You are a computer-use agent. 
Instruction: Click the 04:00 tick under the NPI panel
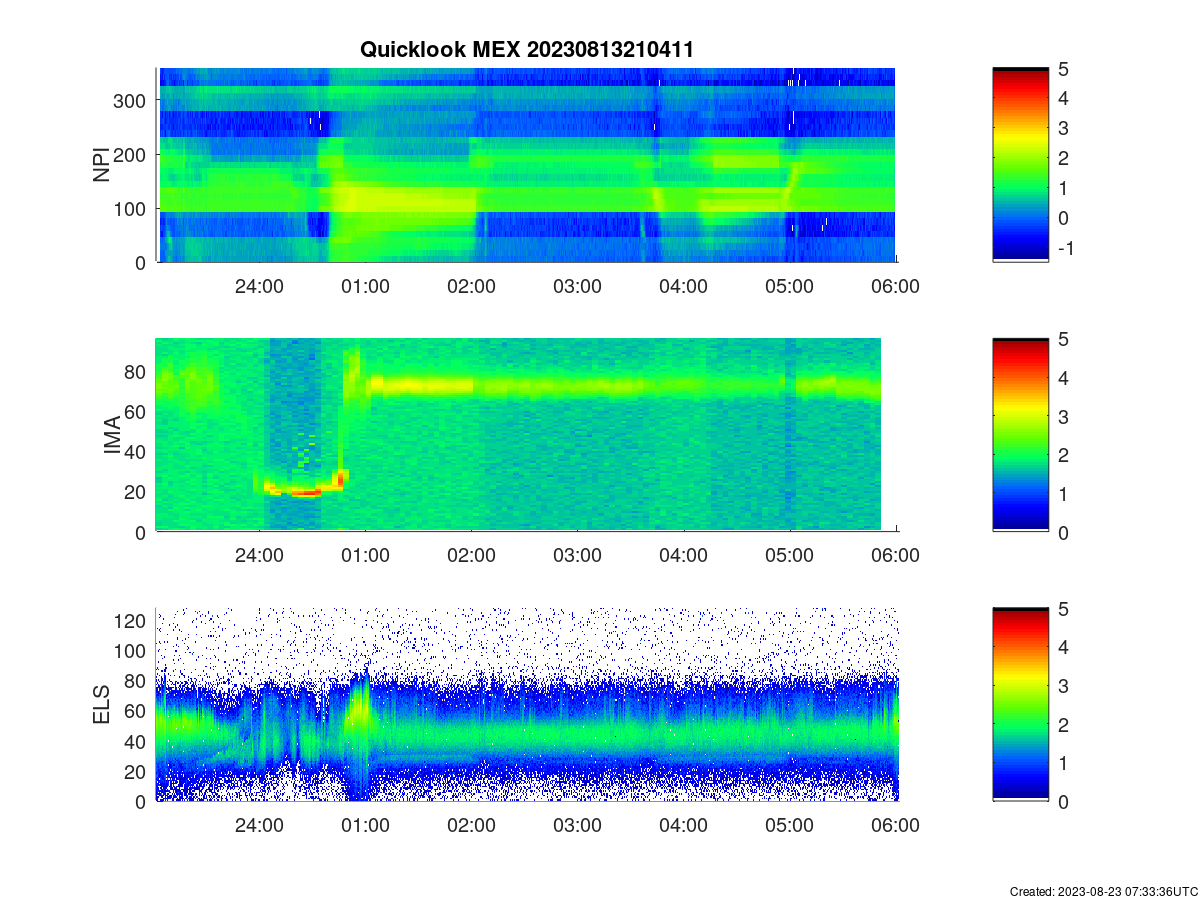click(x=683, y=286)
